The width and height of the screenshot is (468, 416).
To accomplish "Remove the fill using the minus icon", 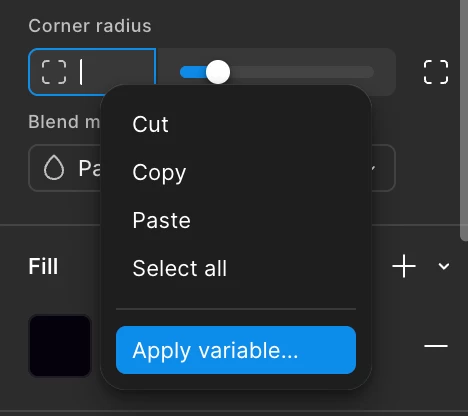I will pos(436,346).
